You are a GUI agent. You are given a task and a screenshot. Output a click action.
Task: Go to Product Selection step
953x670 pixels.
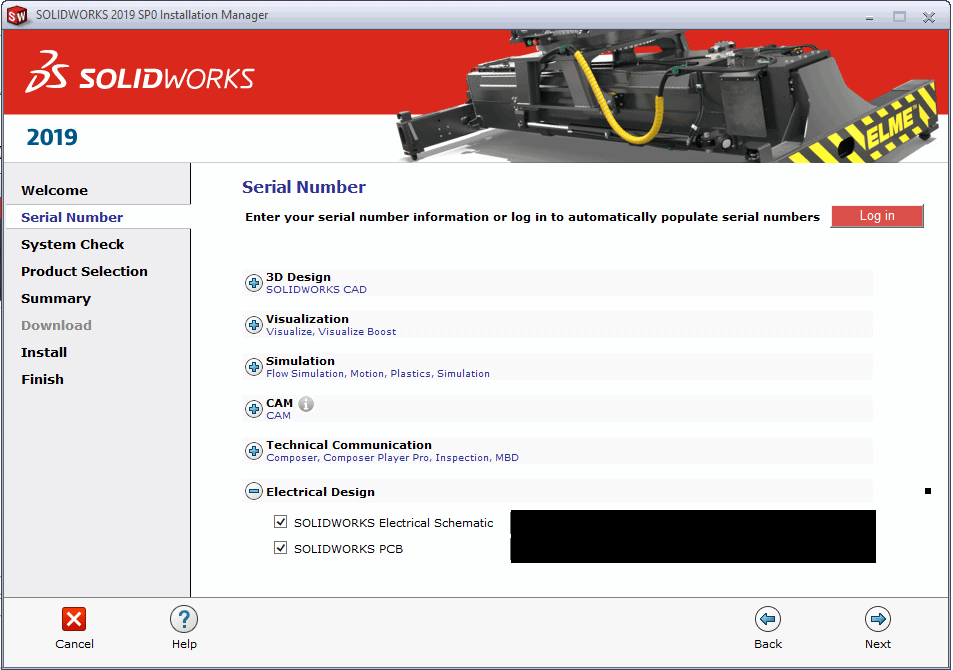(84, 271)
